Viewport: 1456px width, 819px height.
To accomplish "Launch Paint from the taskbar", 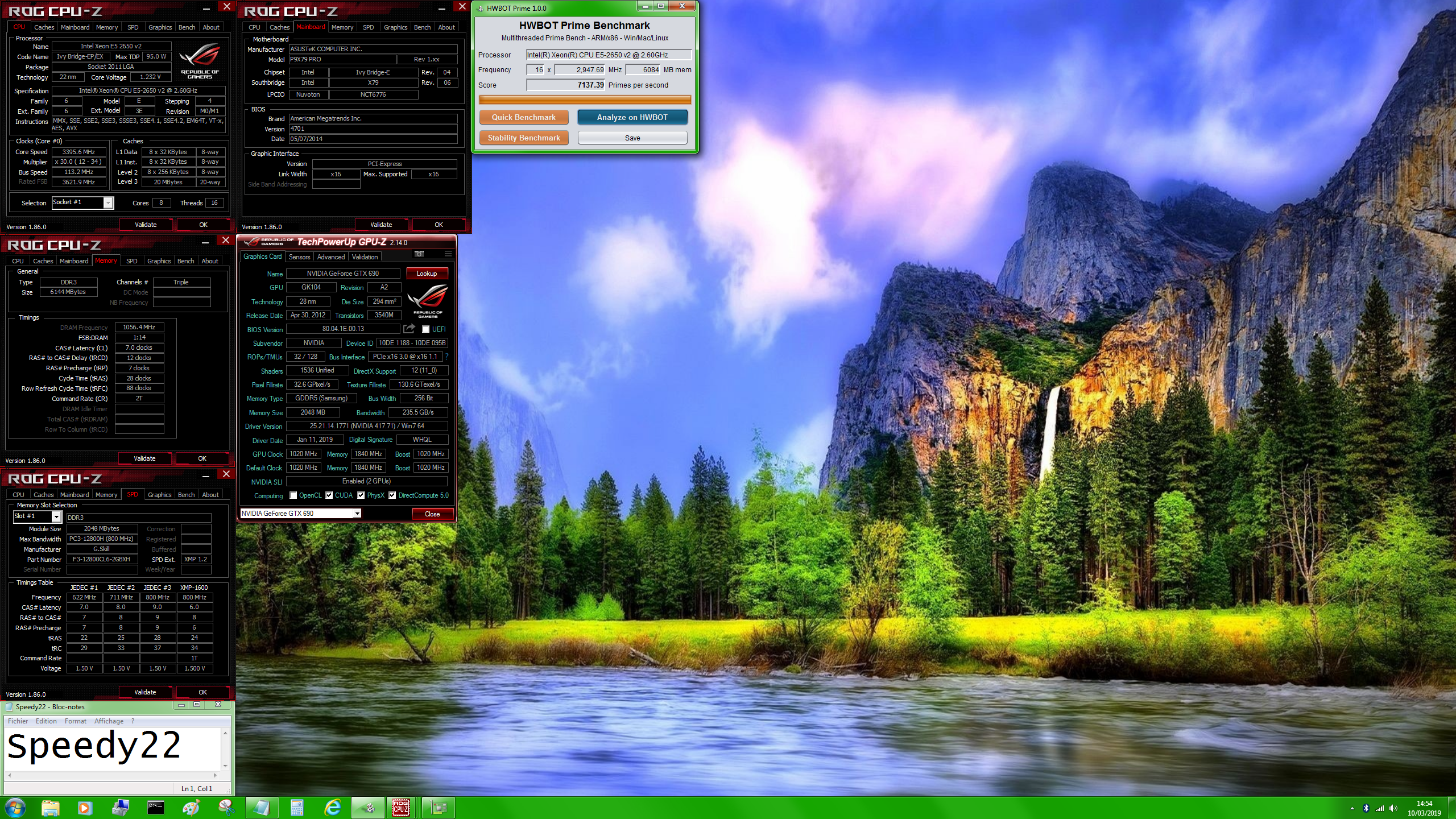I will click(191, 808).
